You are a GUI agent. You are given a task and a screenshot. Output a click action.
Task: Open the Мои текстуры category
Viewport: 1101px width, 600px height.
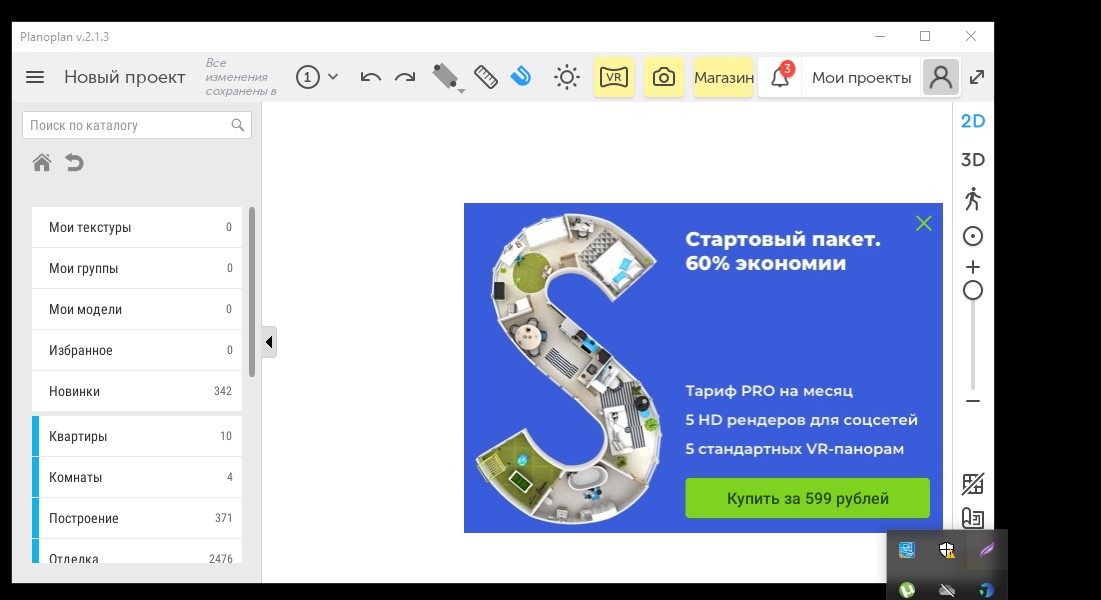click(x=137, y=227)
